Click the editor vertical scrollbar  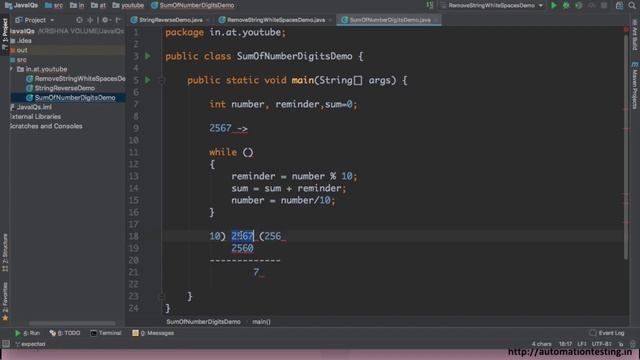(626, 147)
